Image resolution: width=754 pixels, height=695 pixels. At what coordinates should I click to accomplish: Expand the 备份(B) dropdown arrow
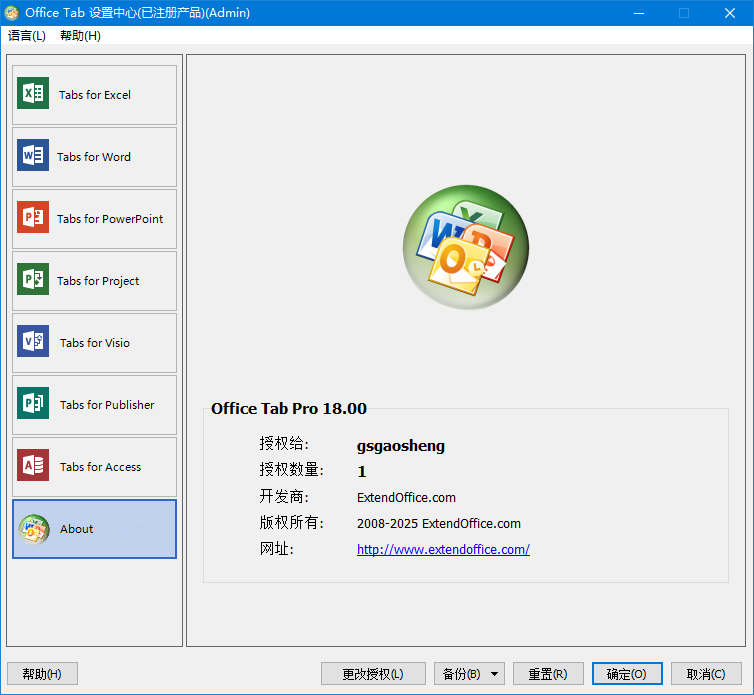[494, 674]
